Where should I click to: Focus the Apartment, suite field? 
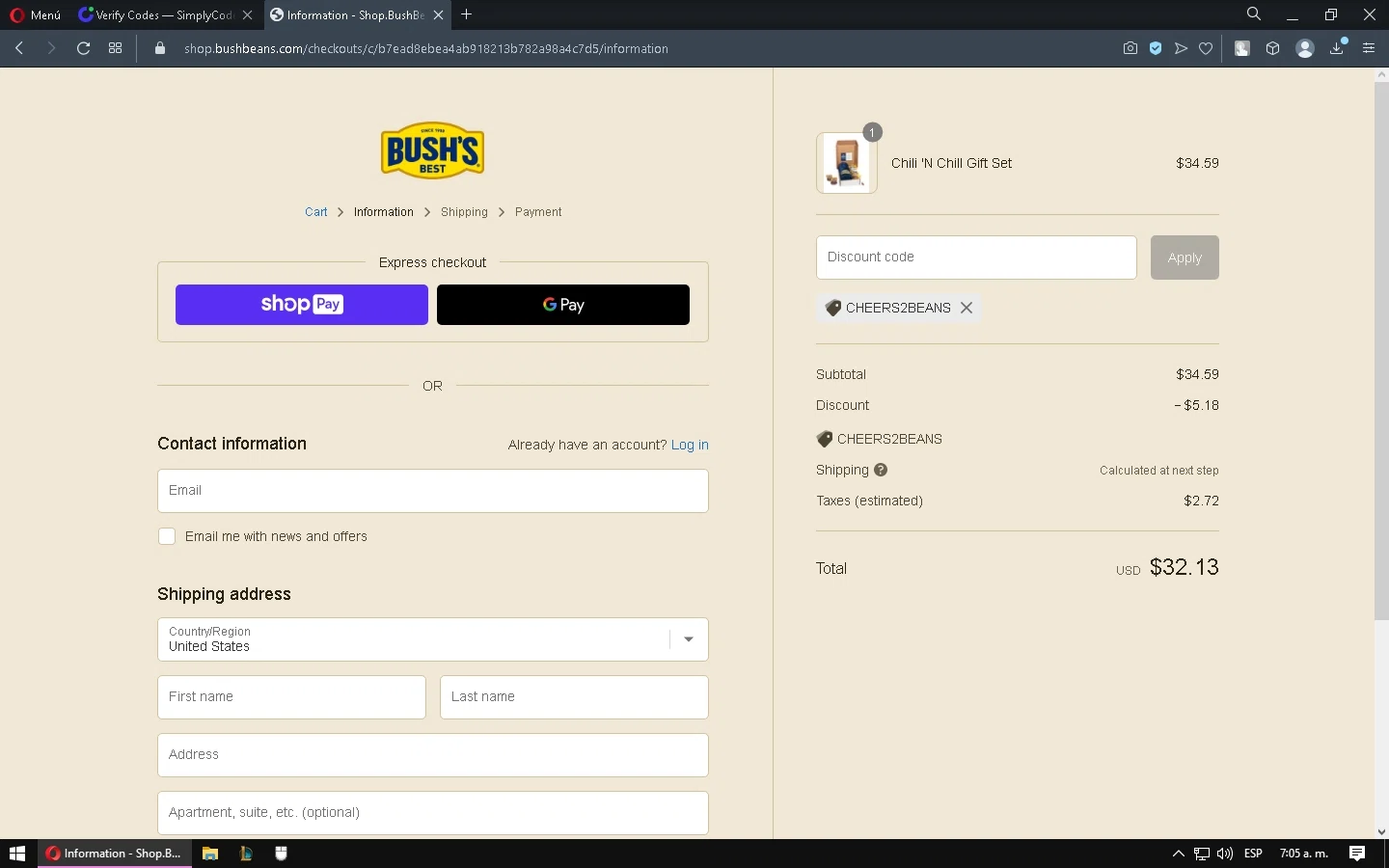433,813
